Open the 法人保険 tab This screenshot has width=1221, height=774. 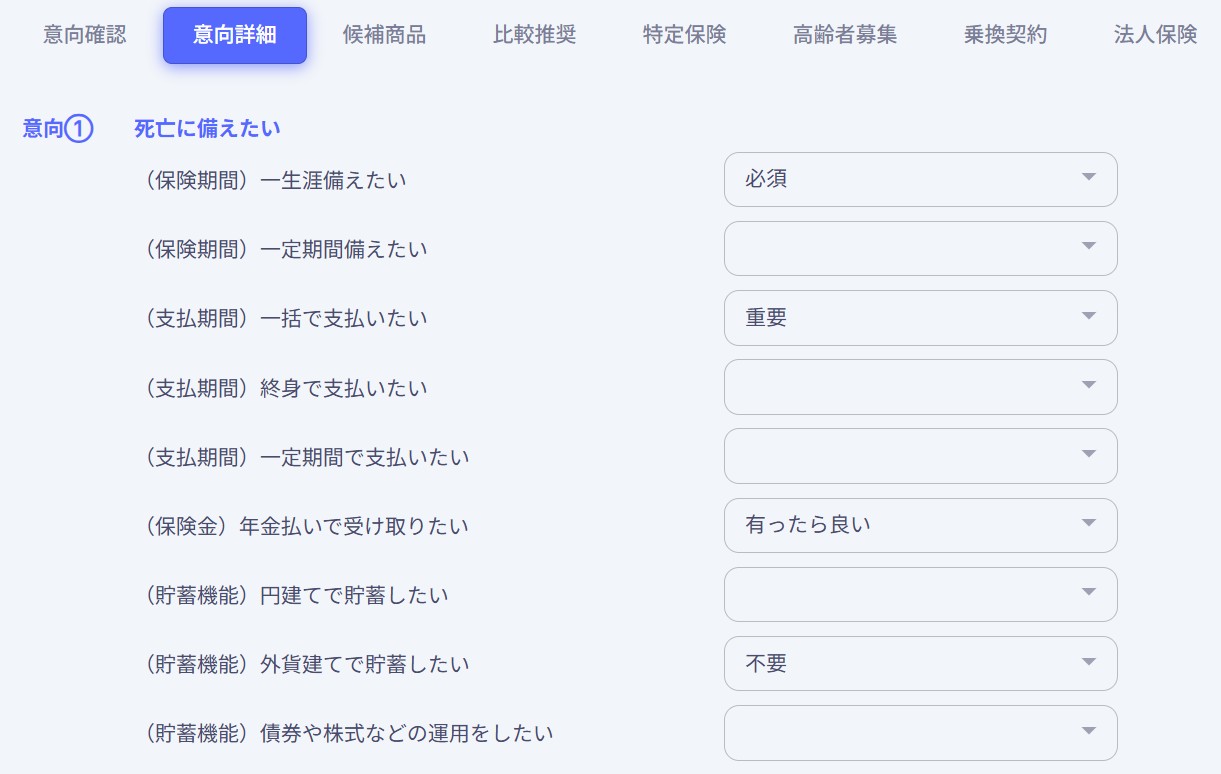pyautogui.click(x=1154, y=33)
